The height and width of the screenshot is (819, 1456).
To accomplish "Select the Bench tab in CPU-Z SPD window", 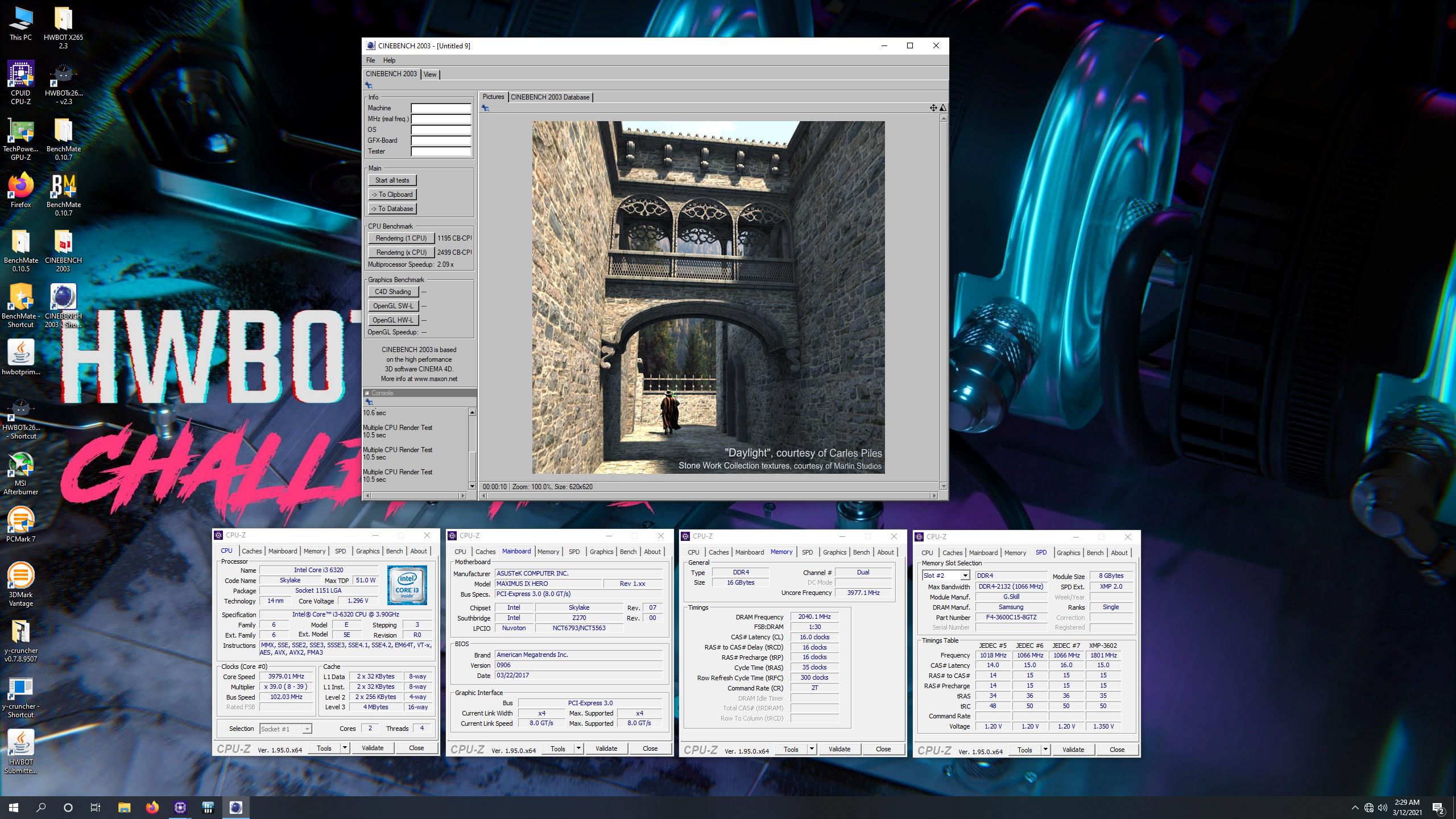I will tap(1095, 553).
